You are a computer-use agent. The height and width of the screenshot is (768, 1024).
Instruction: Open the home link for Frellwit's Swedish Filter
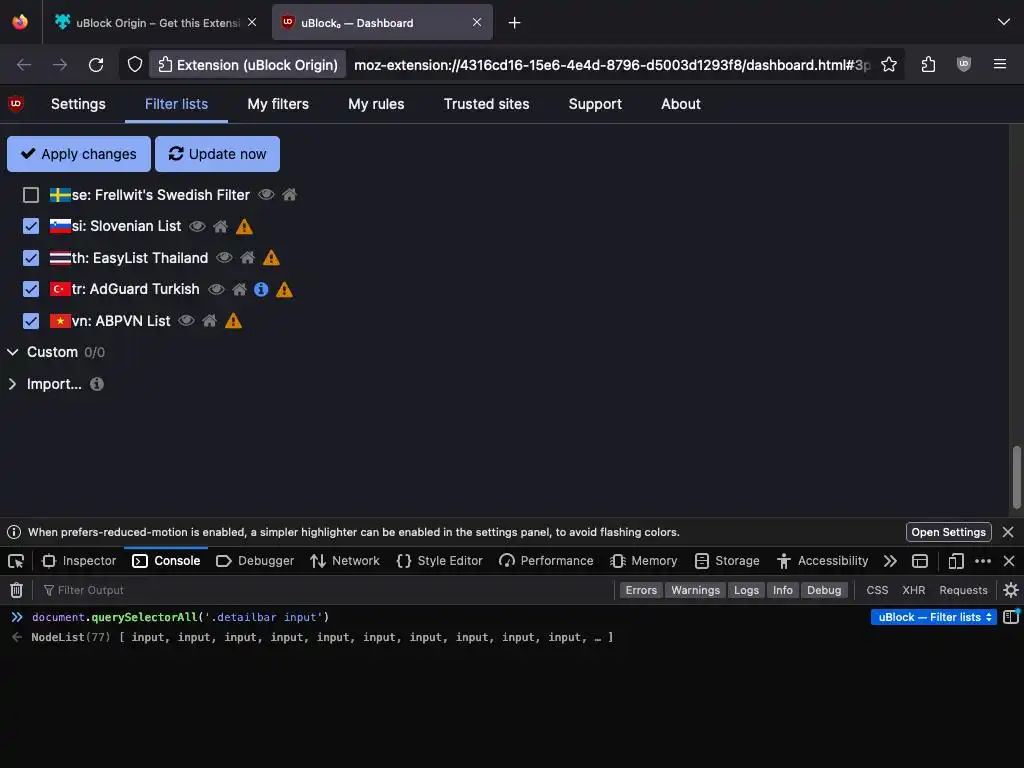[x=289, y=195]
